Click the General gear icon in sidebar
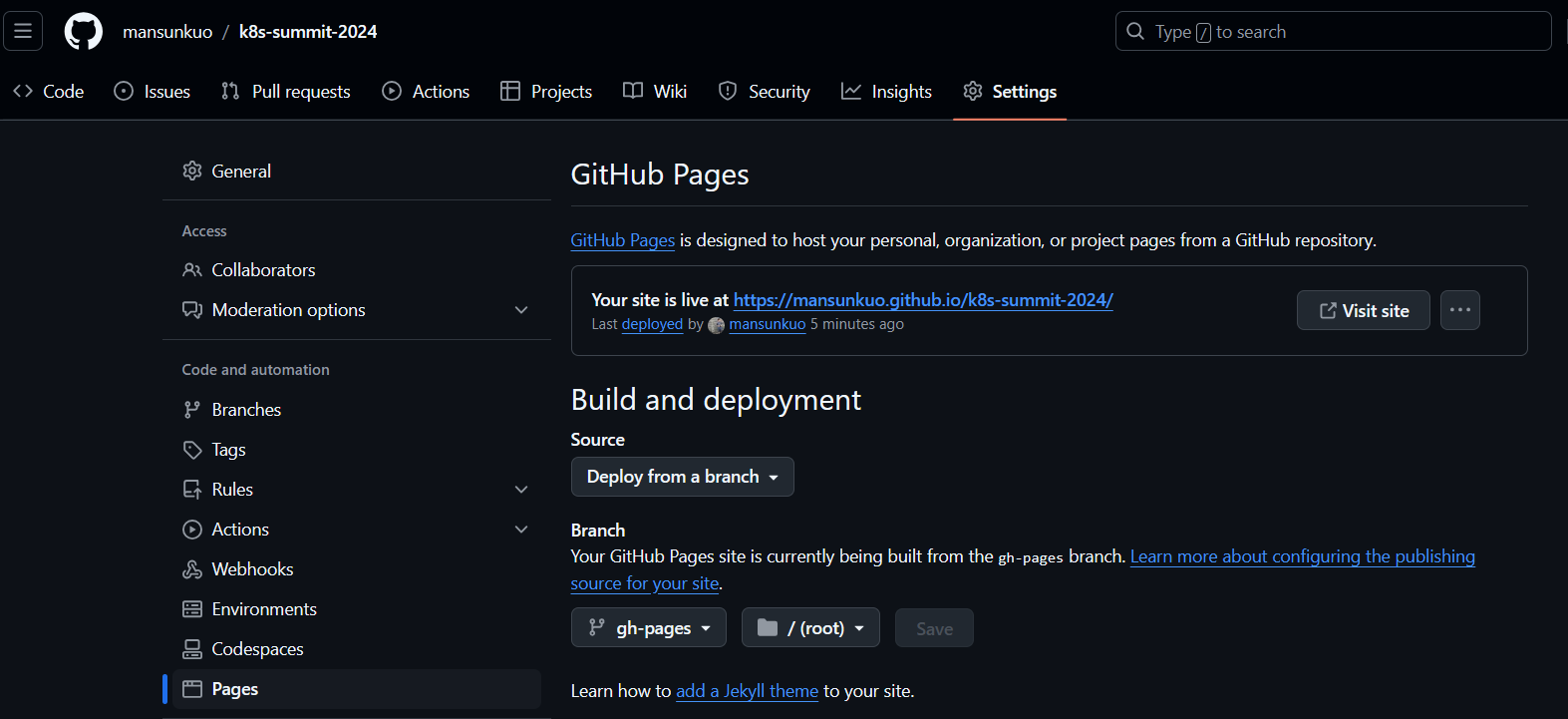The height and width of the screenshot is (719, 1568). 192,171
